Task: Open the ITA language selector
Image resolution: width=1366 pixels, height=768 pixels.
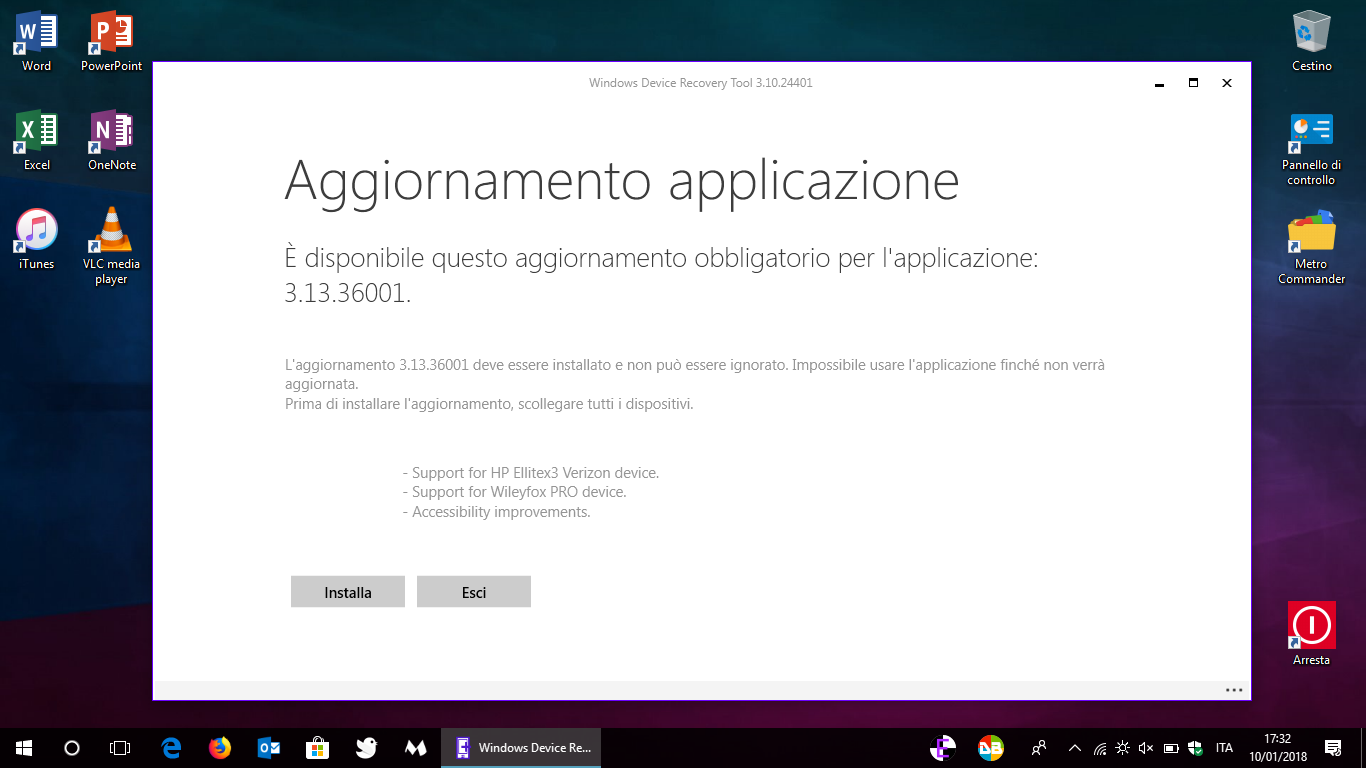Action: [x=1224, y=747]
